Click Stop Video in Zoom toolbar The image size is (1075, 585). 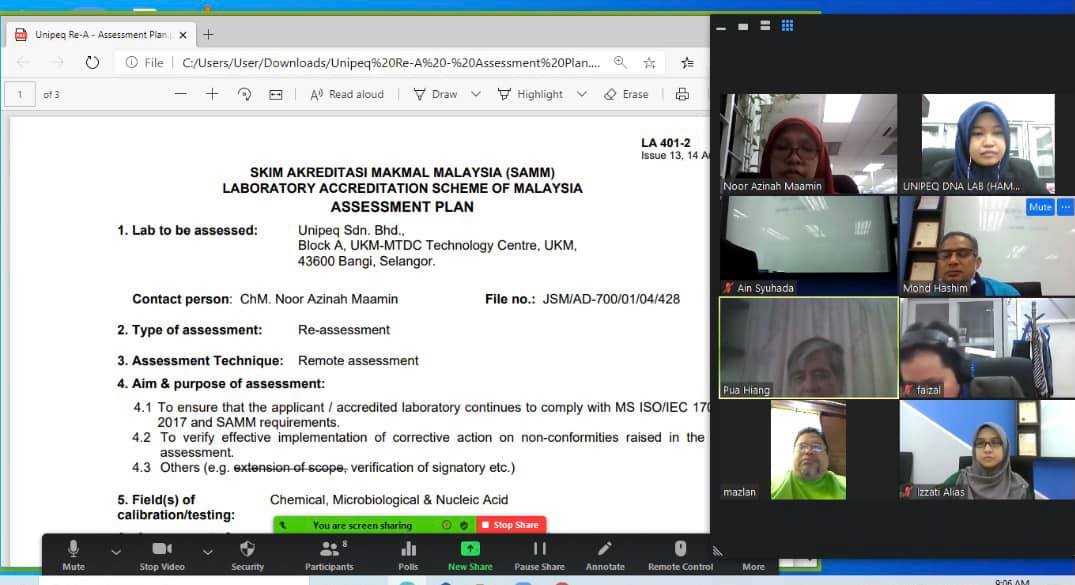[162, 555]
